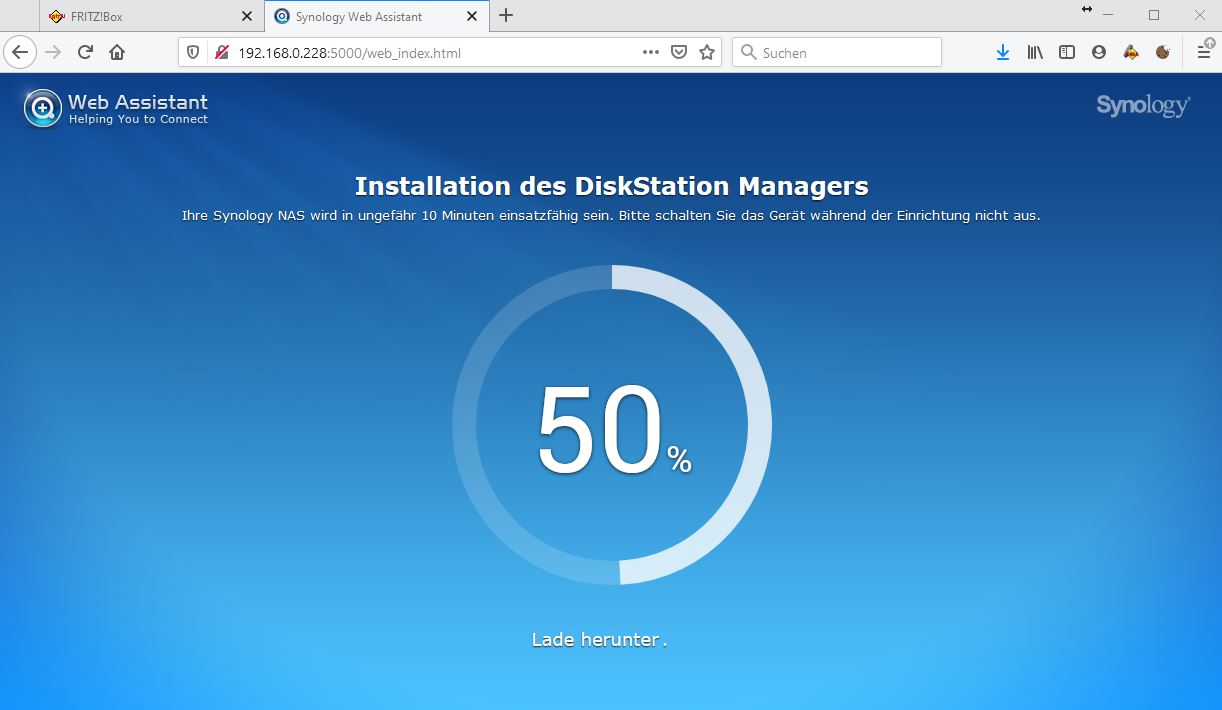Click the 'Helping You to Connect' tagline
The width and height of the screenshot is (1222, 710).
[x=138, y=119]
